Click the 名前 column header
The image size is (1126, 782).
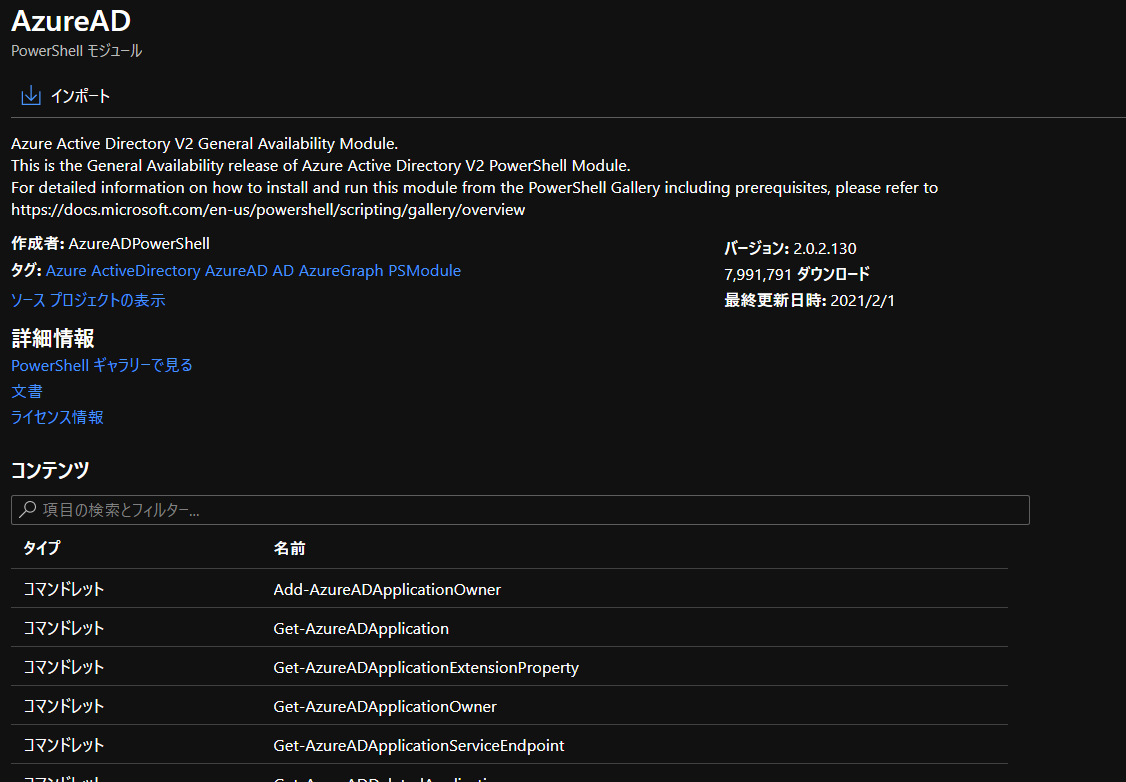289,549
